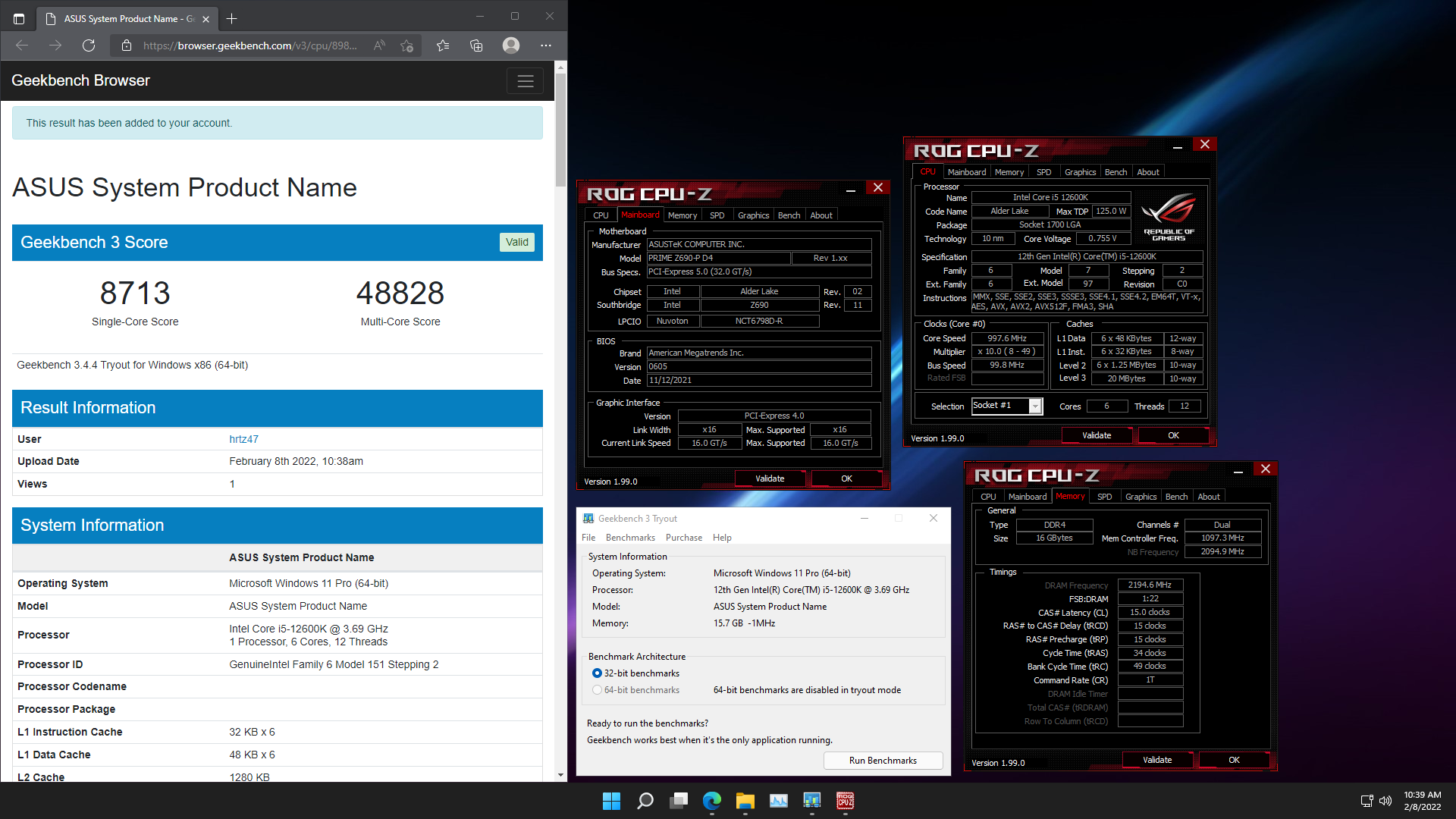1456x819 pixels.
Task: Click the Geekbench taskbar icon
Action: (811, 801)
